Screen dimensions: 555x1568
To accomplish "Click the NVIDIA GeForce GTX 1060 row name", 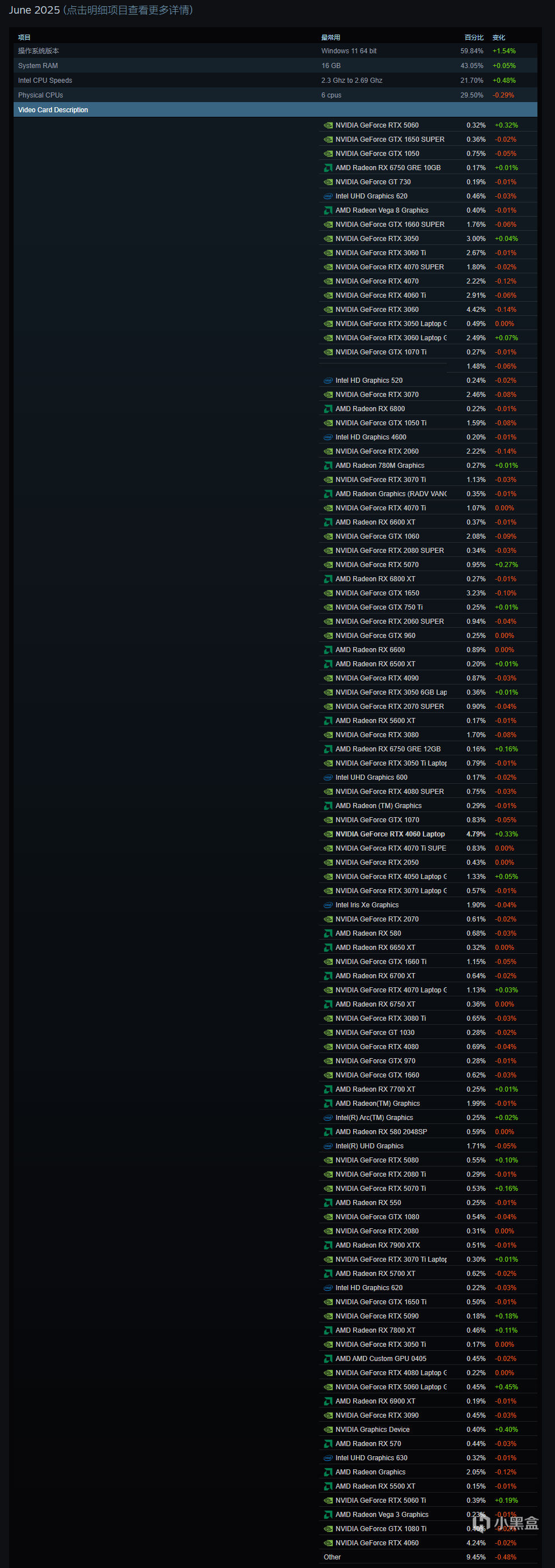I will point(378,536).
